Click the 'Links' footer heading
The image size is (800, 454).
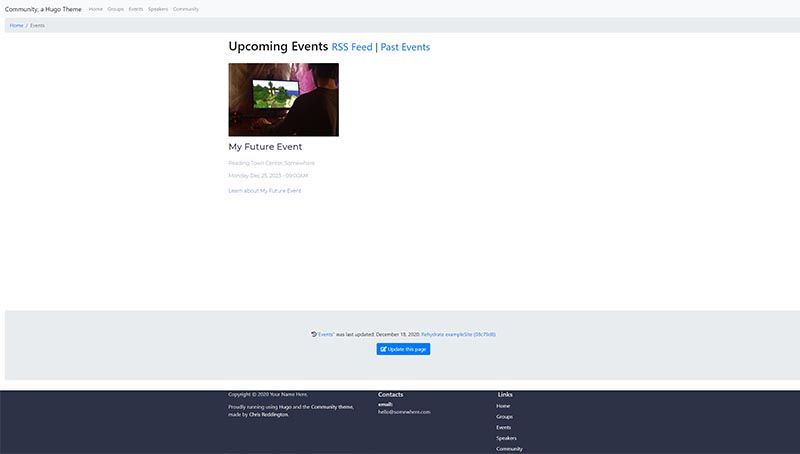(x=505, y=395)
